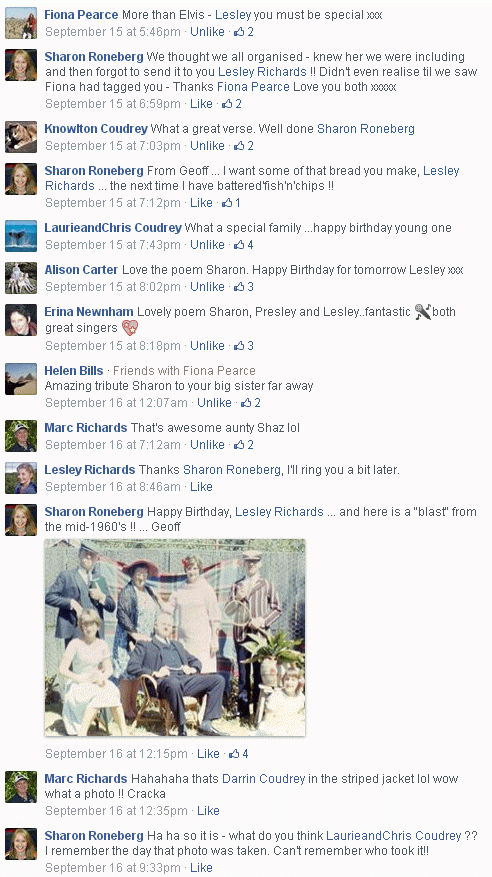Open tagged LaurieandChris Coudrey in Sharon's last comment
The height and width of the screenshot is (877, 492).
pyautogui.click(x=394, y=836)
